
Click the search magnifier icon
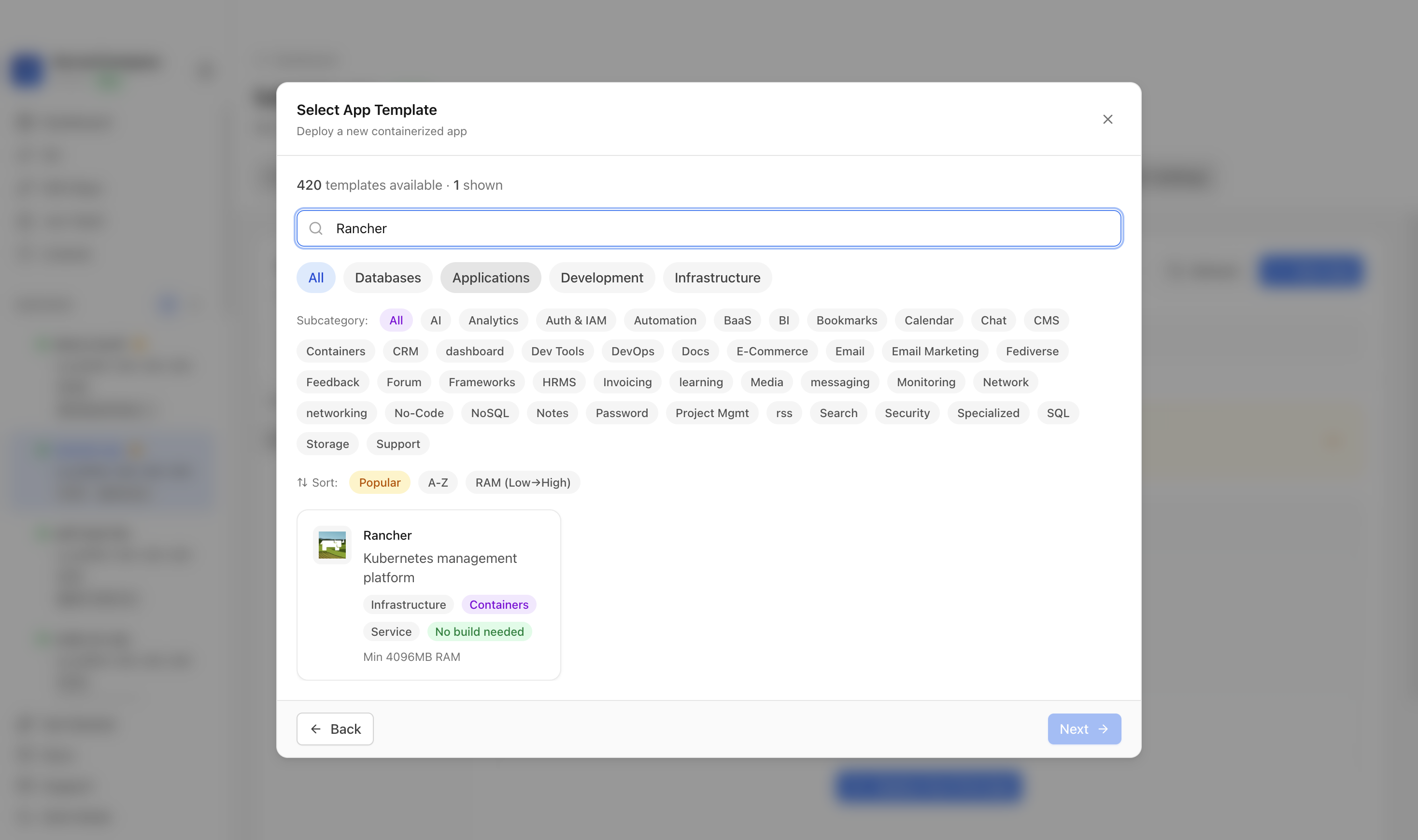(x=316, y=228)
